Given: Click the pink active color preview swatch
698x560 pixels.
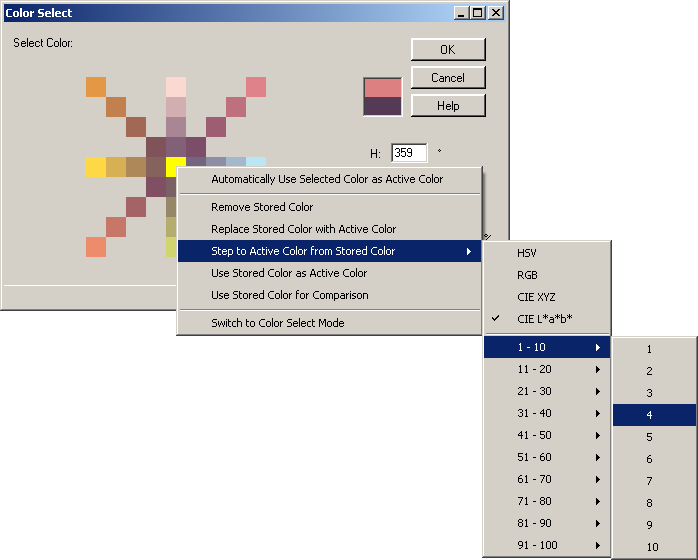Looking at the screenshot, I should click(383, 88).
